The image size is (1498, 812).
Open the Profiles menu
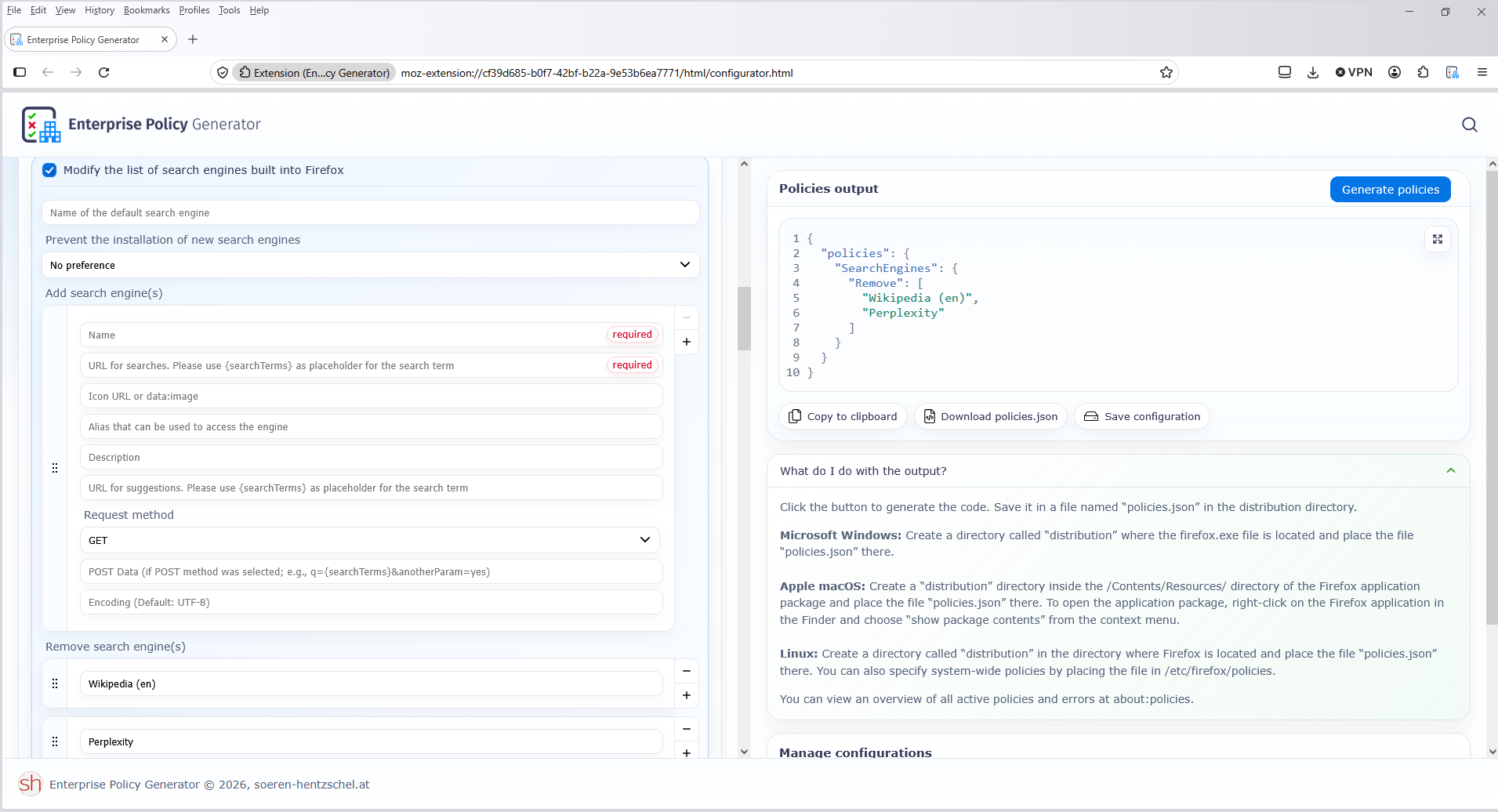tap(194, 10)
